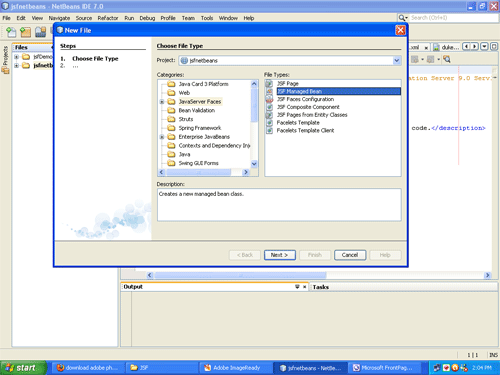500x375 pixels.
Task: Select the JavaServer Faces category
Action: pyautogui.click(x=200, y=102)
